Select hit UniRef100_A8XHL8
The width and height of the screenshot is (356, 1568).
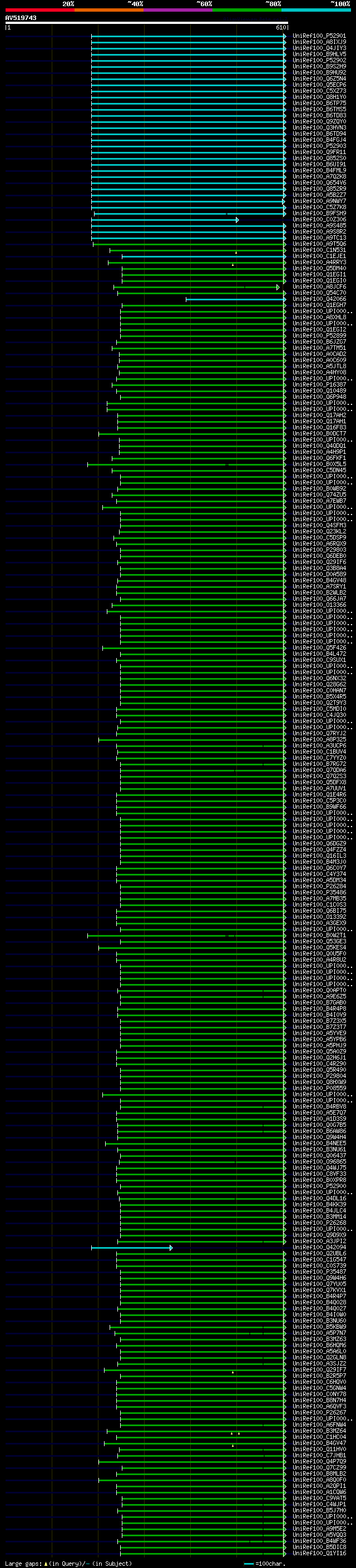[x=319, y=317]
